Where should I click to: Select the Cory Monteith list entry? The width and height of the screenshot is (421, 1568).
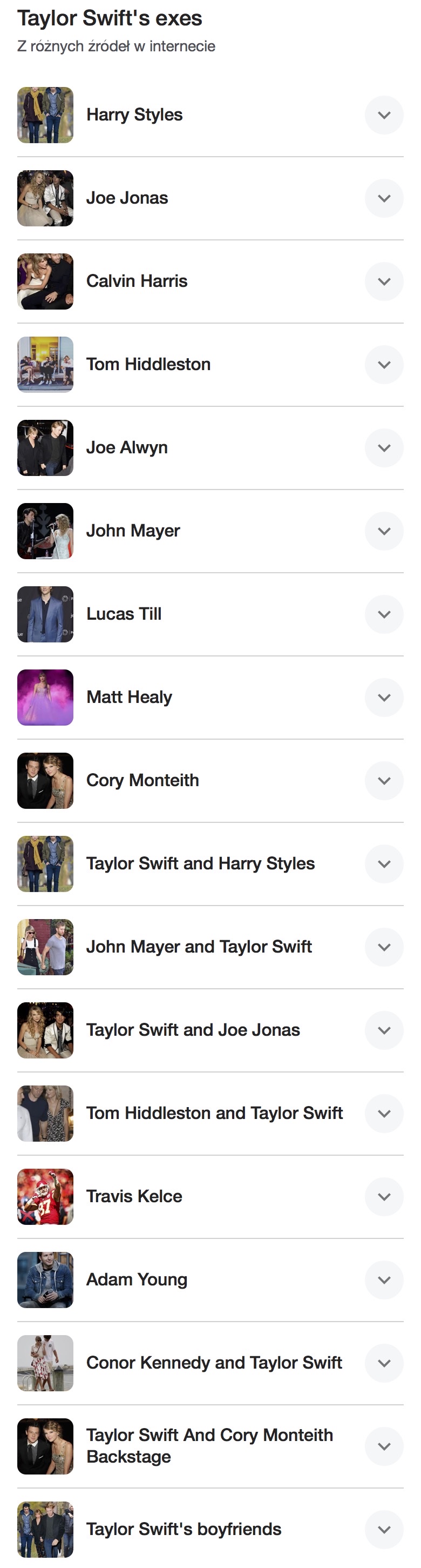[142, 780]
